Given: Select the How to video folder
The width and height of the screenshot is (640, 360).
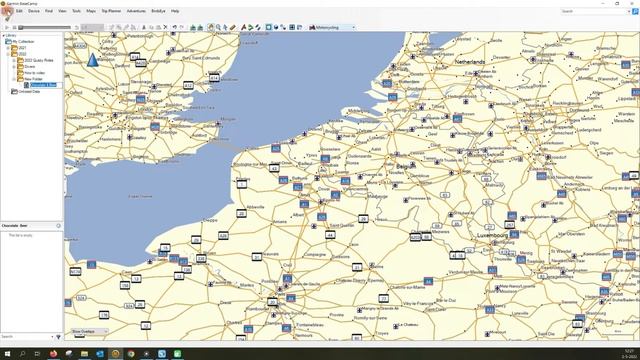Looking at the screenshot, I should 35,73.
